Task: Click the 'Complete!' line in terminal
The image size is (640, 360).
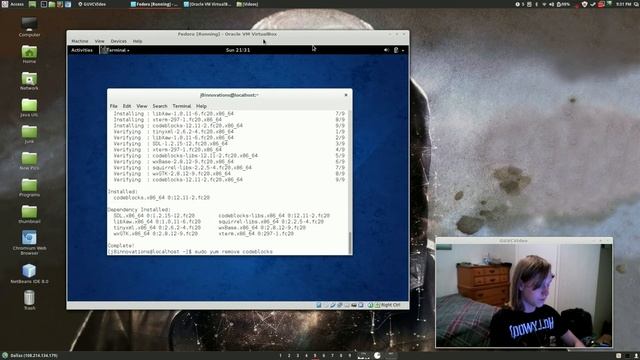Action: (121, 246)
